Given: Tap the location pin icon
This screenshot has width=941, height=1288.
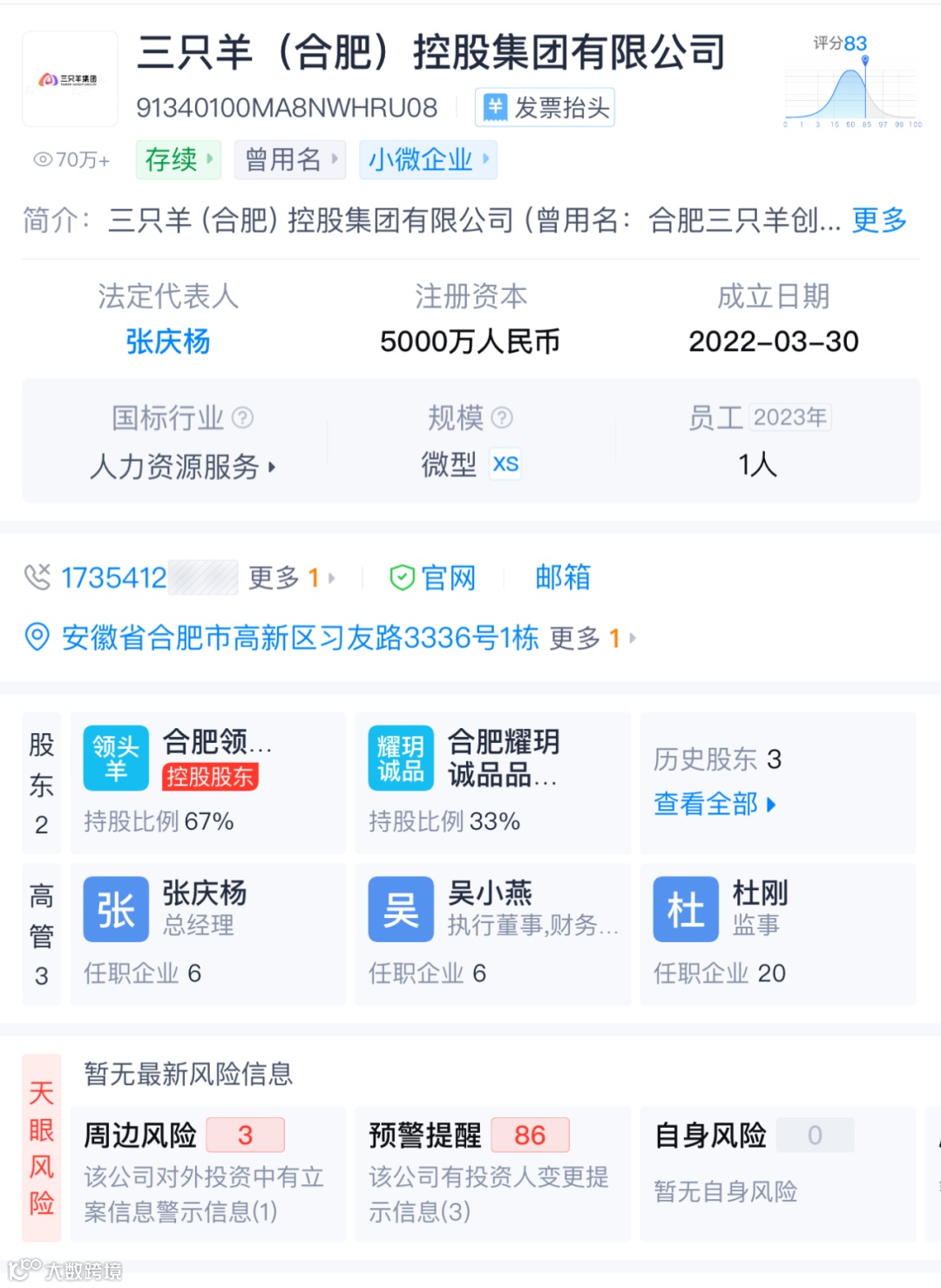Looking at the screenshot, I should coord(37,637).
